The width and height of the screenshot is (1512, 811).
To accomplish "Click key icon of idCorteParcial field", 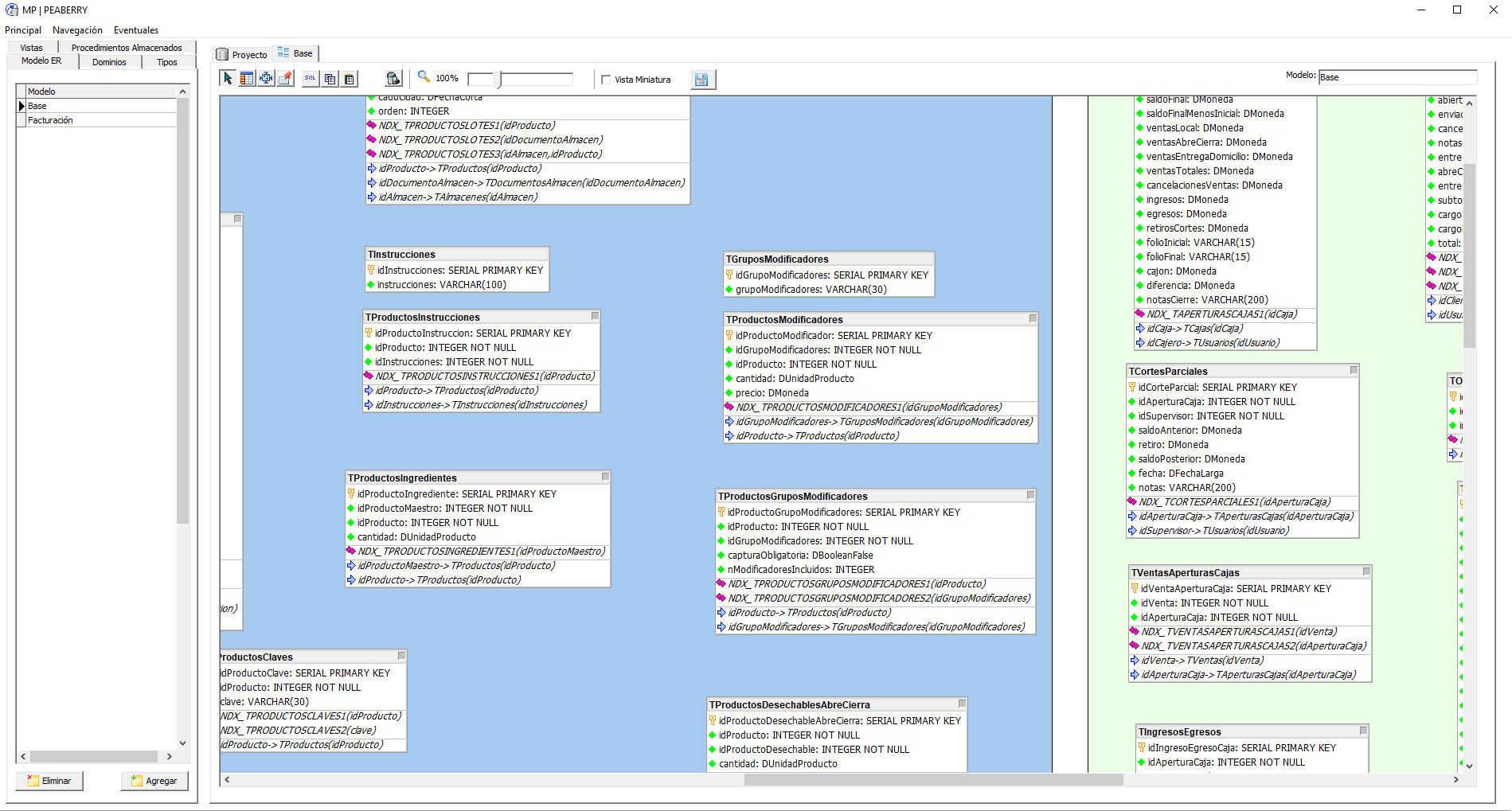I will tap(1131, 387).
